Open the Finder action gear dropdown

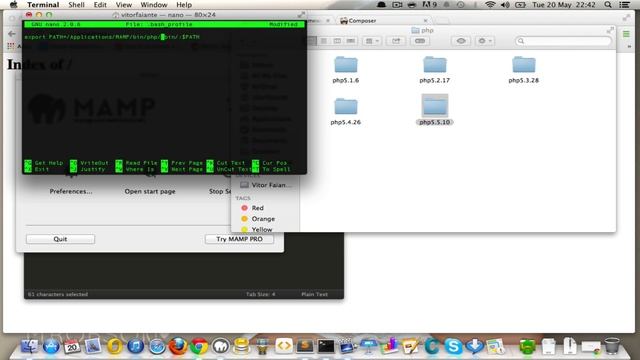pyautogui.click(x=484, y=41)
